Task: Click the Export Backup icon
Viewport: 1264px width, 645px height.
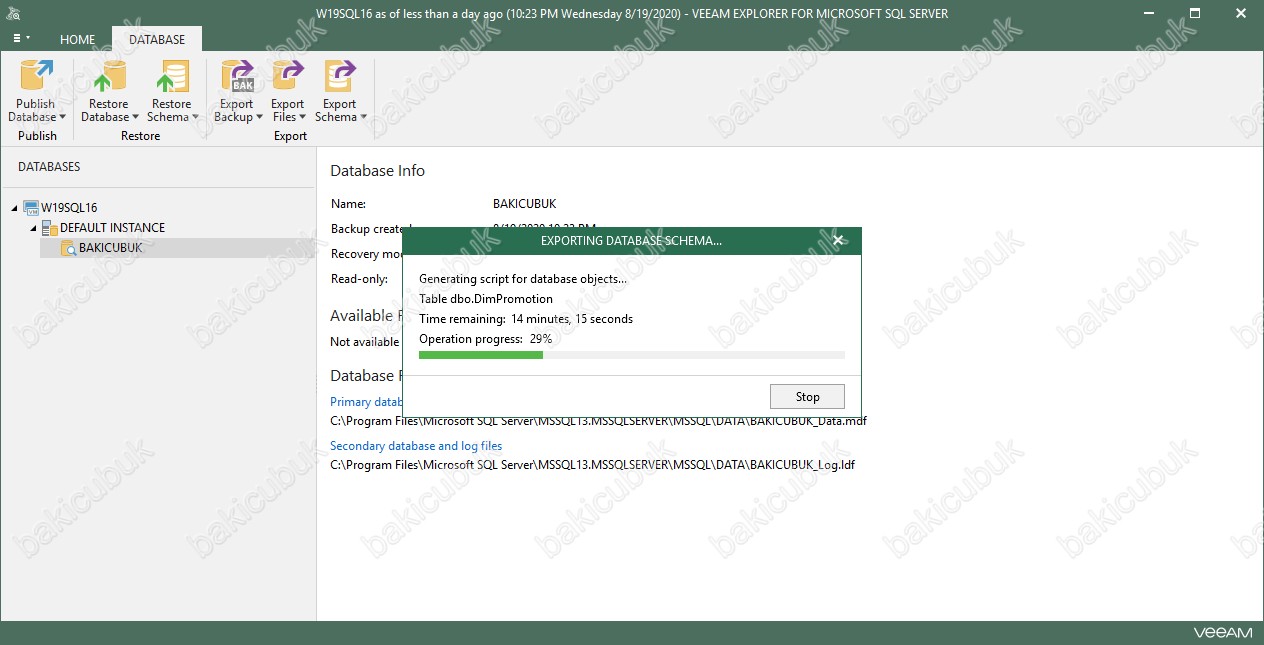Action: coord(237,77)
